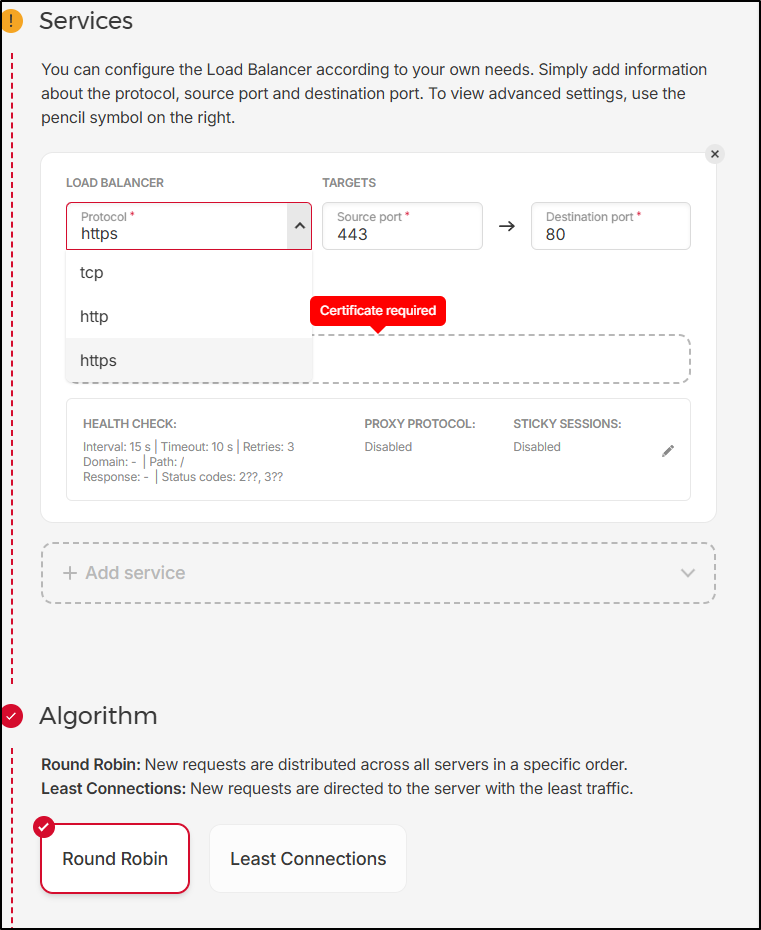The width and height of the screenshot is (761, 930).
Task: Click the Add service text
Action: [x=135, y=573]
